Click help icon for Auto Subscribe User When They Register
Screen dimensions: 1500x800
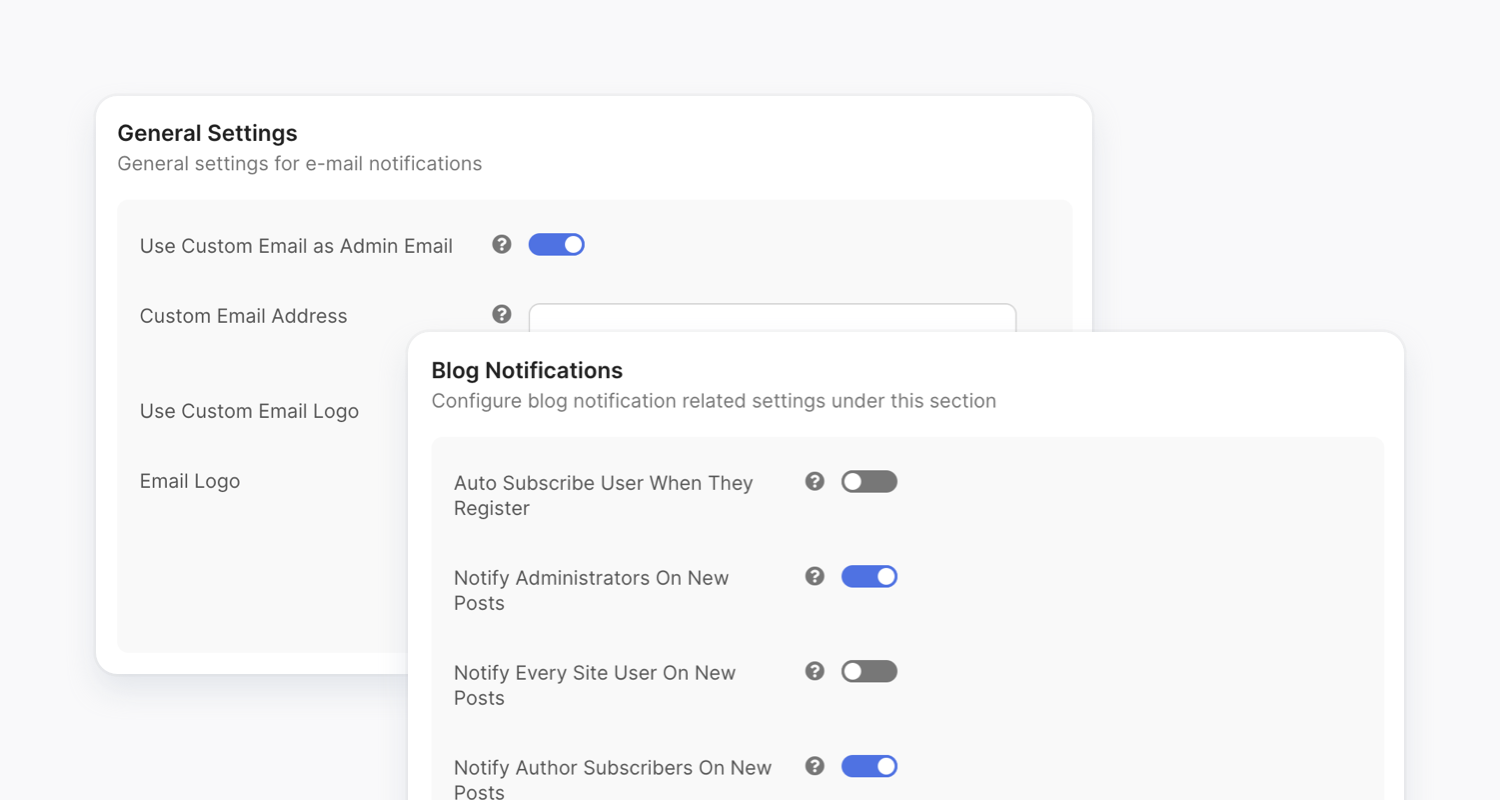[x=814, y=481]
